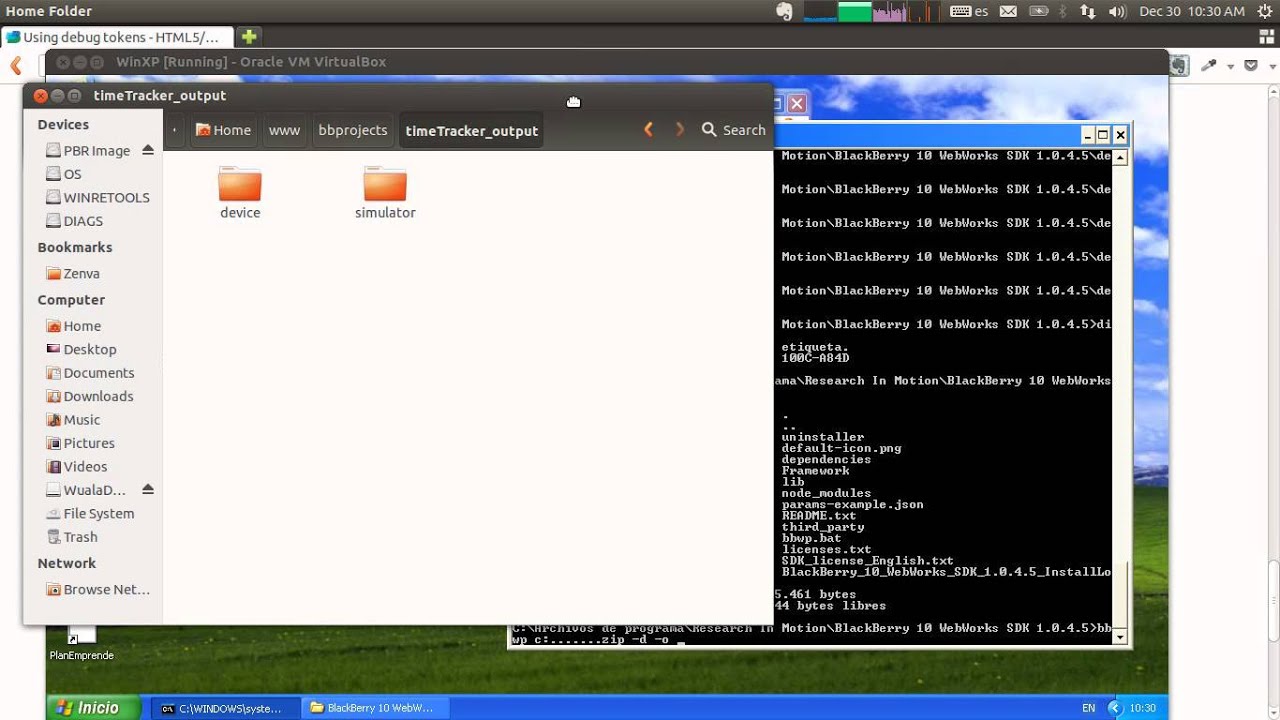
Task: Expand hidden XP tray icons arrow
Action: pyautogui.click(x=1115, y=708)
